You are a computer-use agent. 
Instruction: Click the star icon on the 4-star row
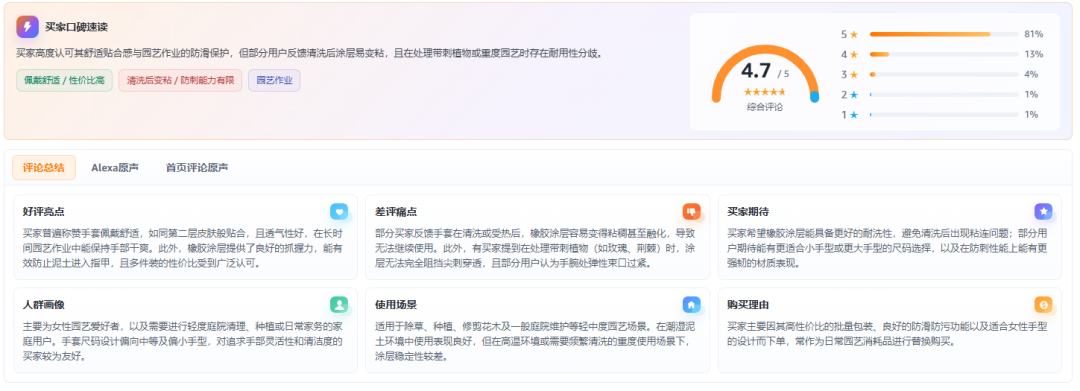(x=854, y=54)
